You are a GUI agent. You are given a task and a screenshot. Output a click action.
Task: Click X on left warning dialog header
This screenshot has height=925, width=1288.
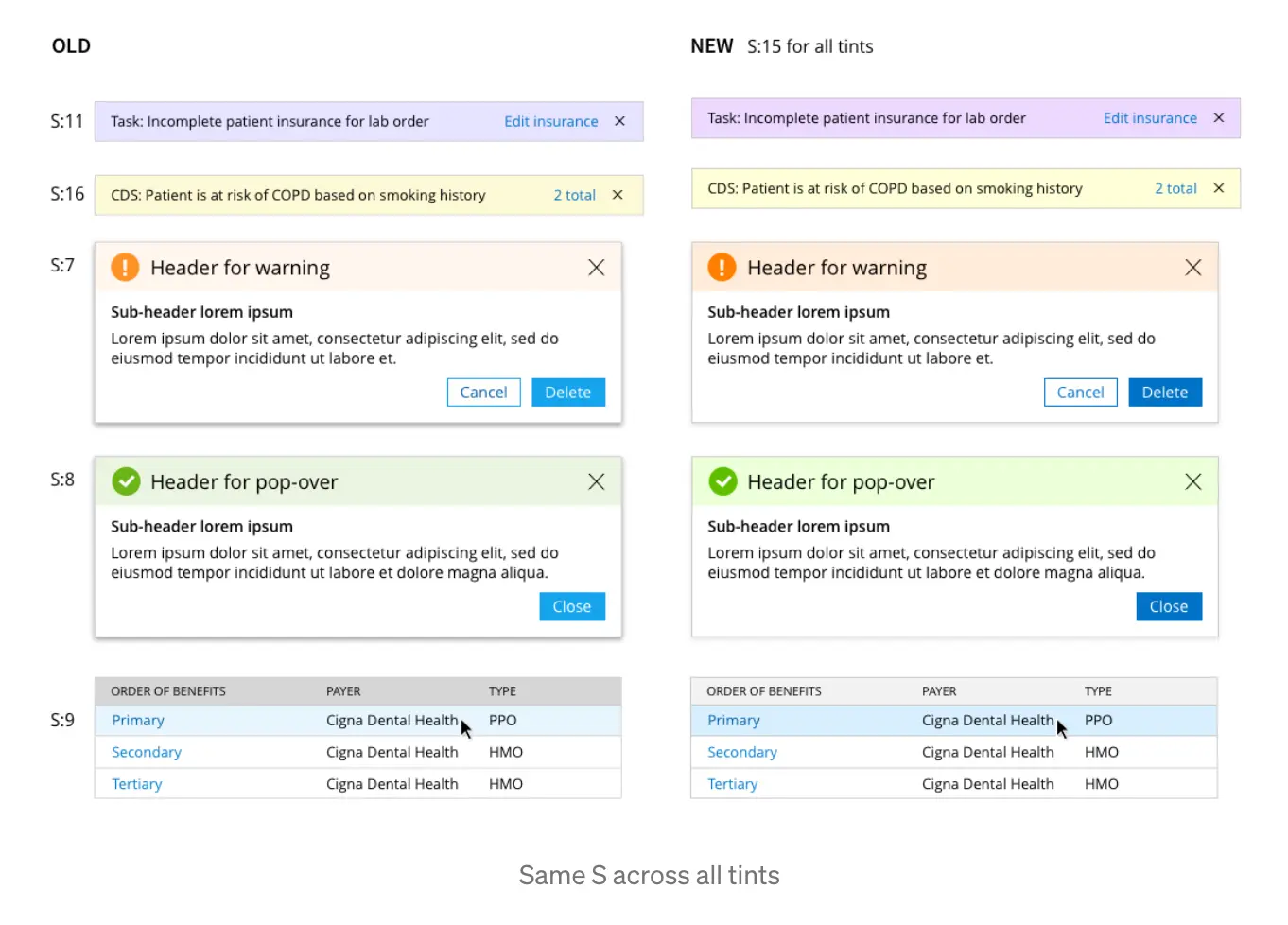(596, 268)
